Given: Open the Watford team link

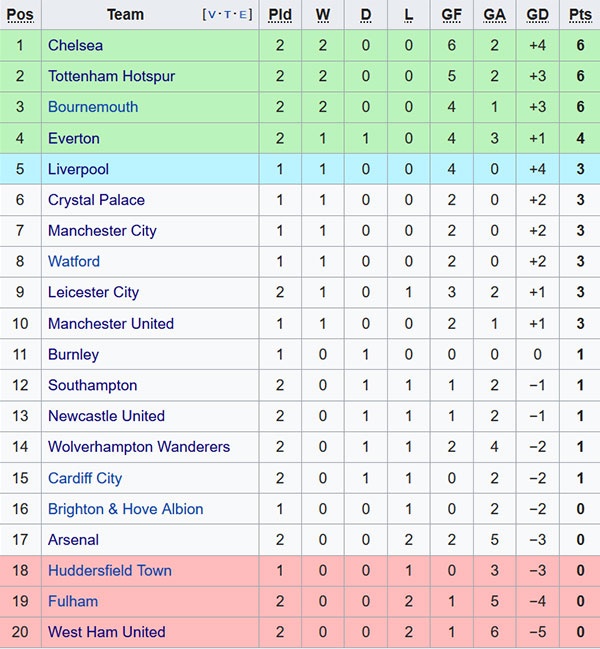Looking at the screenshot, I should point(74,261).
